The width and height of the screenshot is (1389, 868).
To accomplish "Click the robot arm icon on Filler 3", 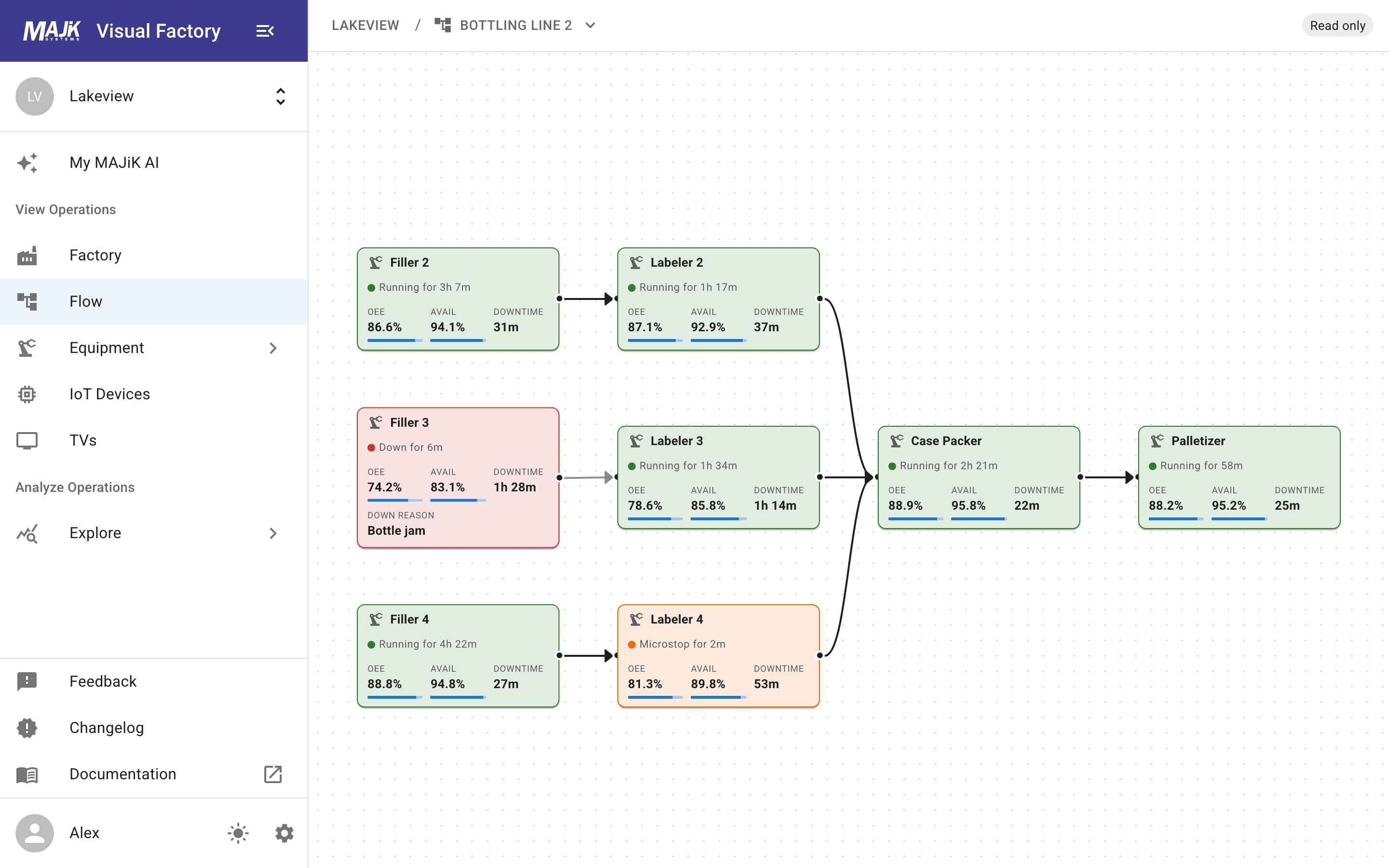I will coord(376,422).
